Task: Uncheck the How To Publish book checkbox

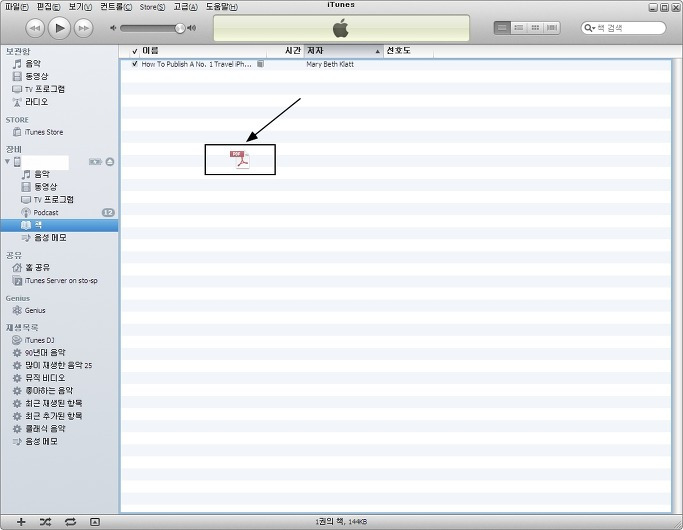Action: [135, 64]
